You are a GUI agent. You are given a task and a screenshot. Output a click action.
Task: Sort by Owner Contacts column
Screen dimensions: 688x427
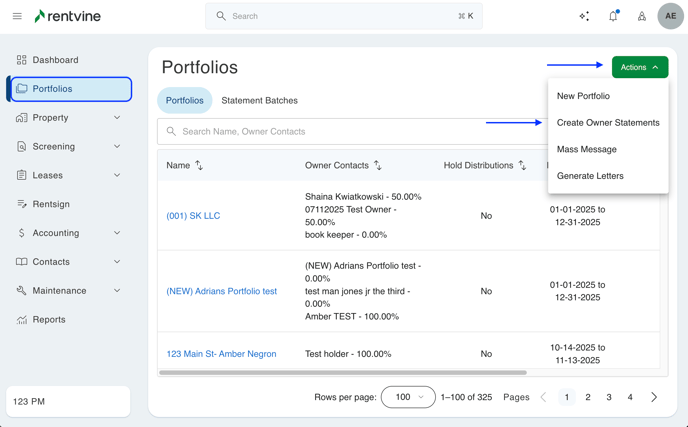(x=378, y=166)
